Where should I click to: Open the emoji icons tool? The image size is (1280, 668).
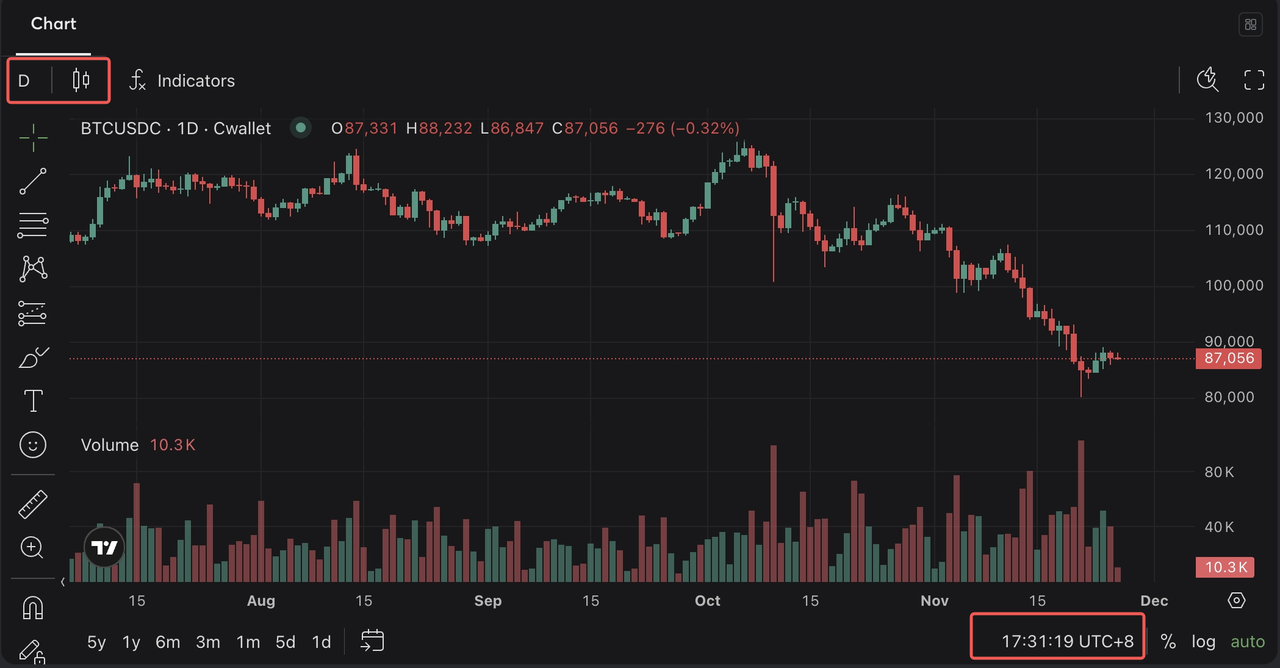pyautogui.click(x=33, y=445)
